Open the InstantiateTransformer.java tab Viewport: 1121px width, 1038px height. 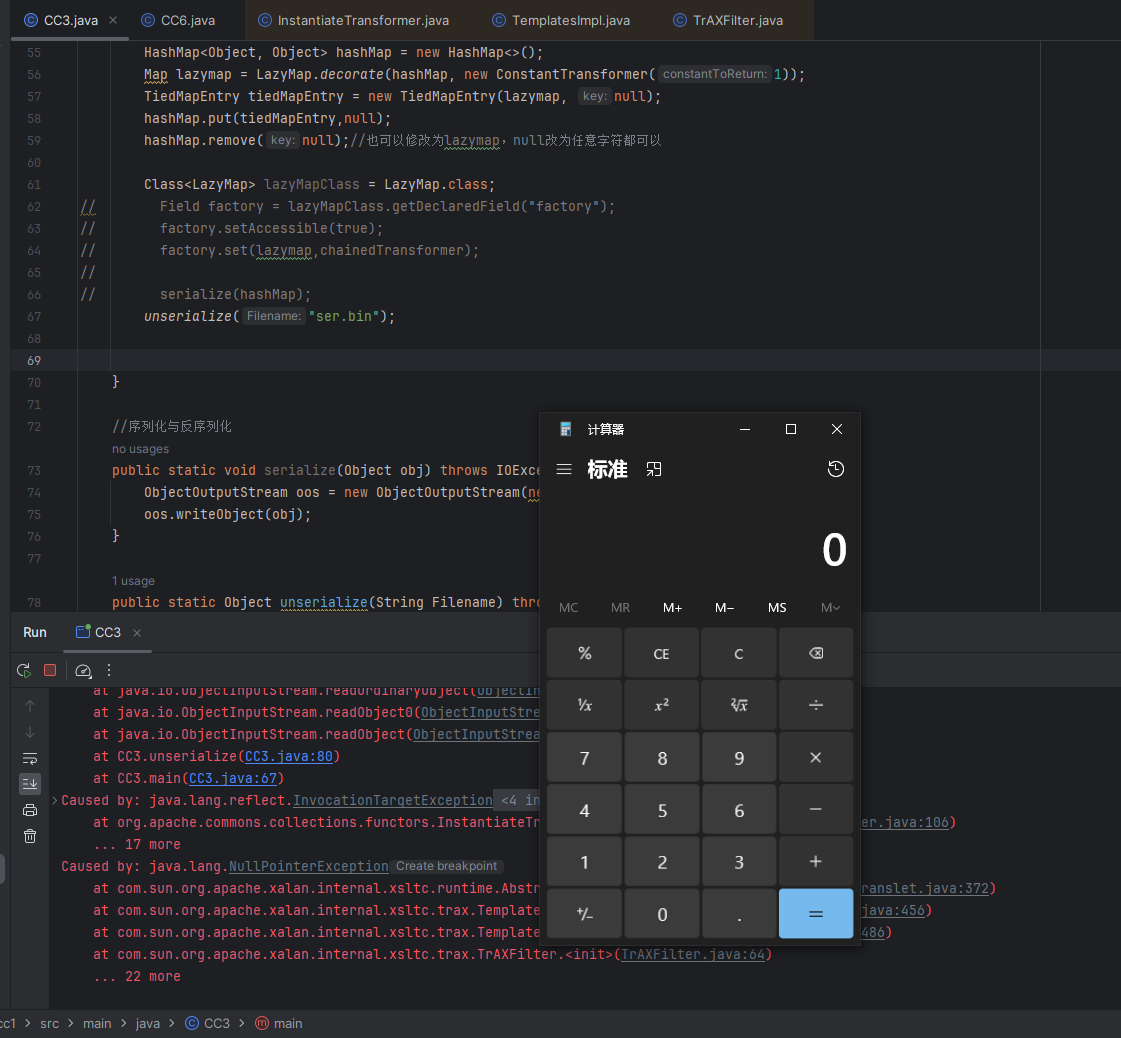(x=354, y=20)
